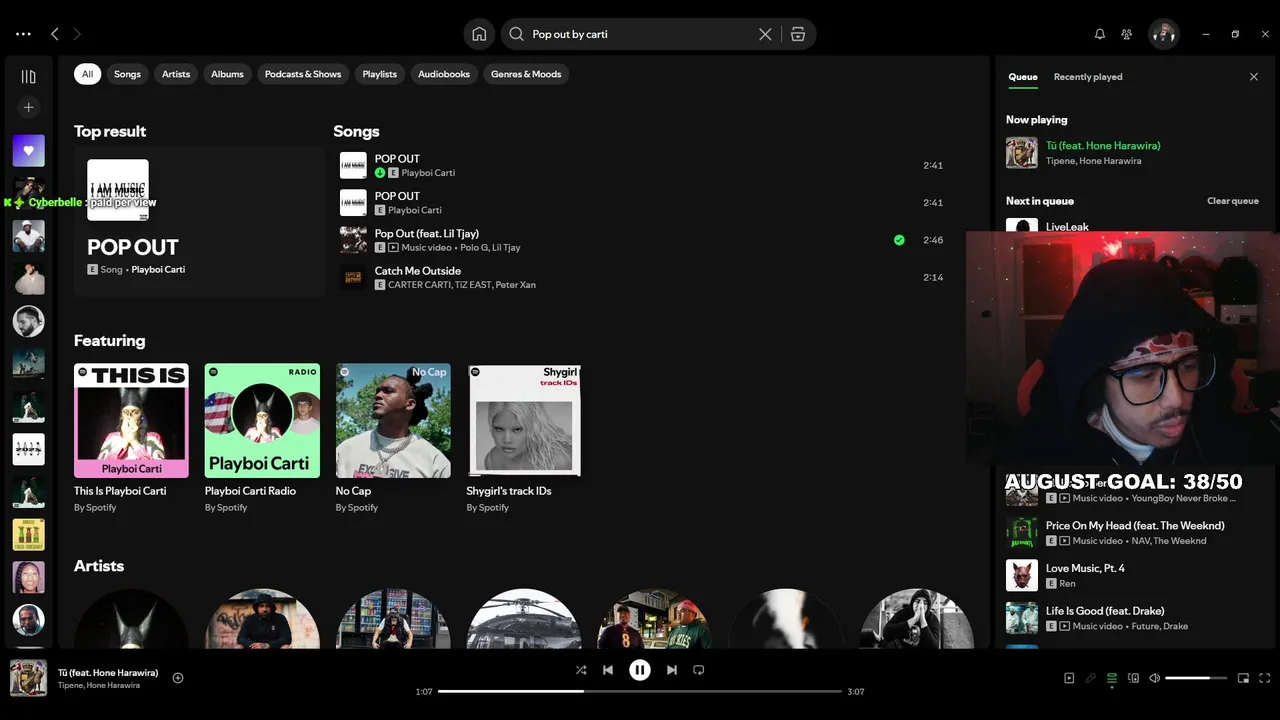1280x720 pixels.
Task: Navigate back with the left arrow
Action: [55, 34]
